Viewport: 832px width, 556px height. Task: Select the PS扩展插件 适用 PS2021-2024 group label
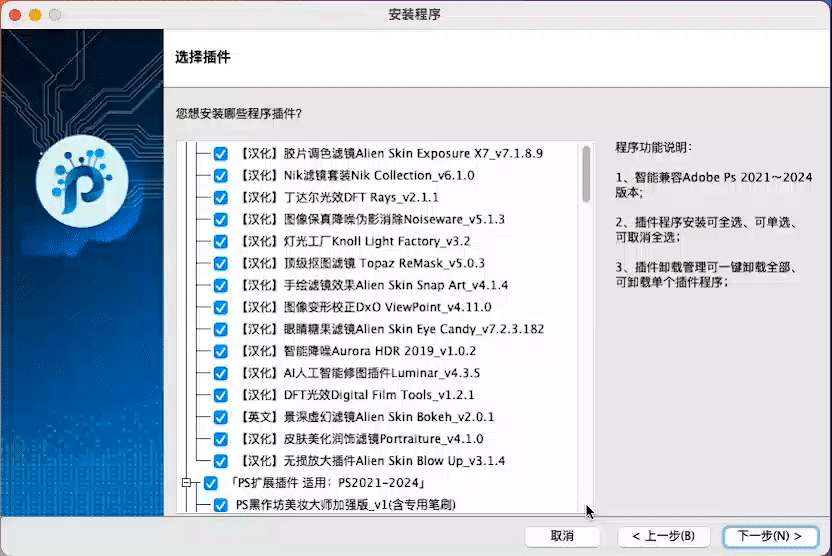tap(328, 483)
